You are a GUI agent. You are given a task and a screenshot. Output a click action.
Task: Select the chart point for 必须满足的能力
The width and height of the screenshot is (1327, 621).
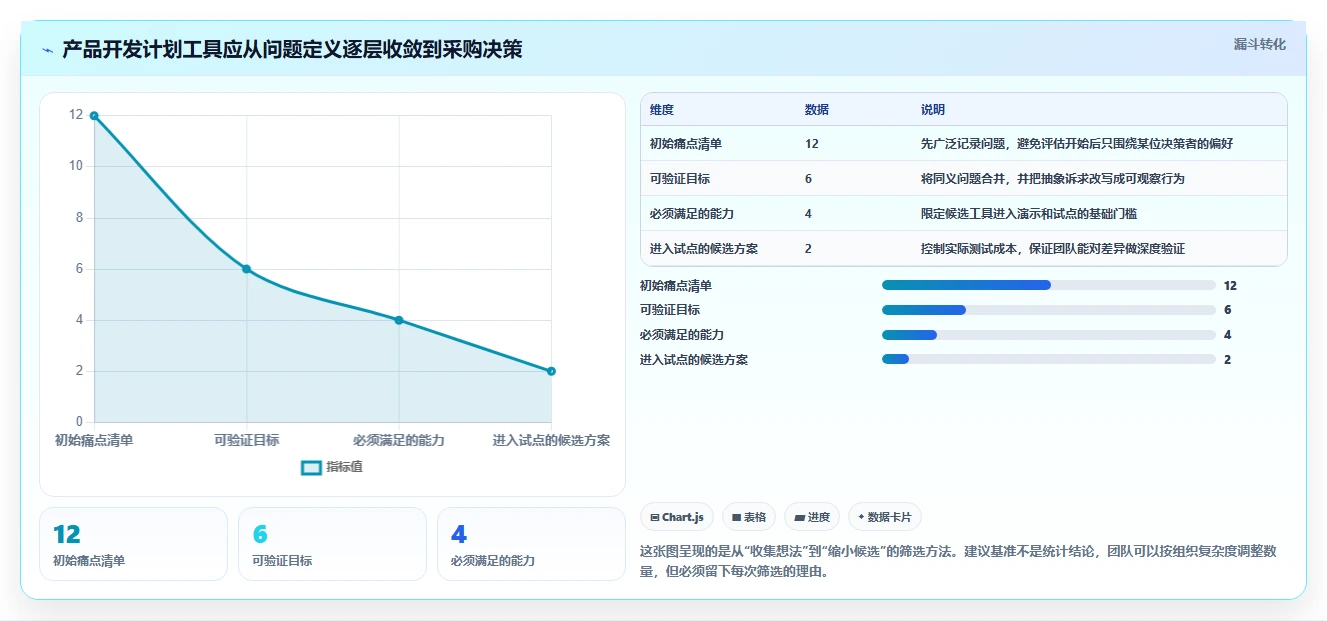tap(399, 320)
